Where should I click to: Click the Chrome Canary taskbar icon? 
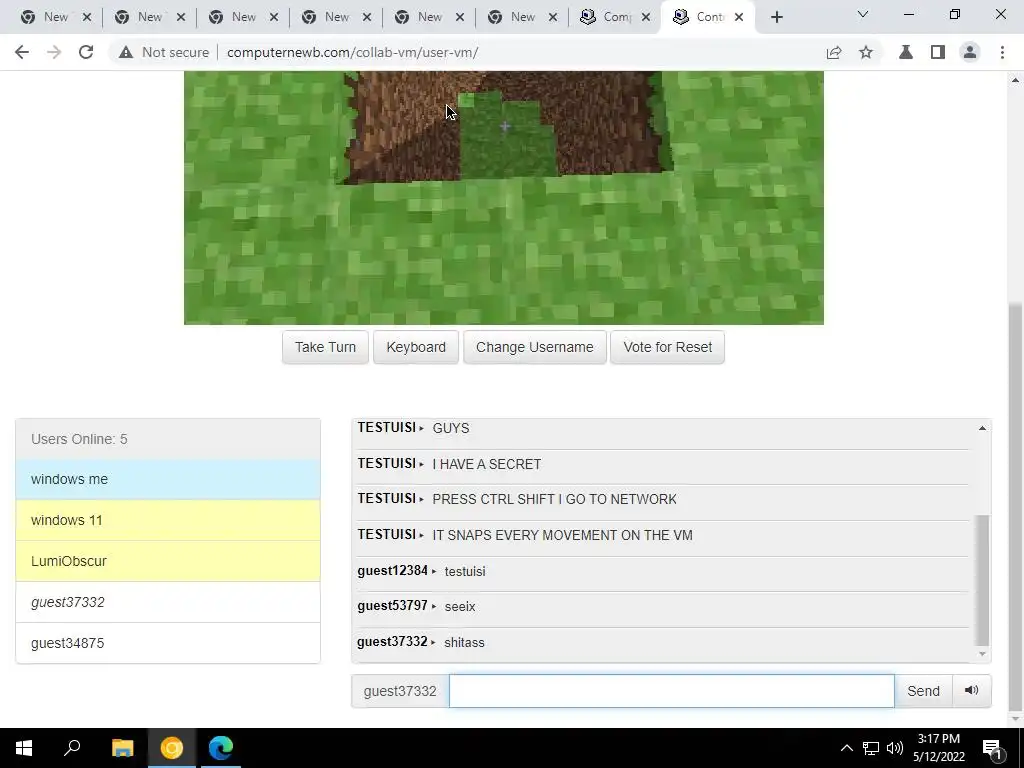(x=172, y=748)
